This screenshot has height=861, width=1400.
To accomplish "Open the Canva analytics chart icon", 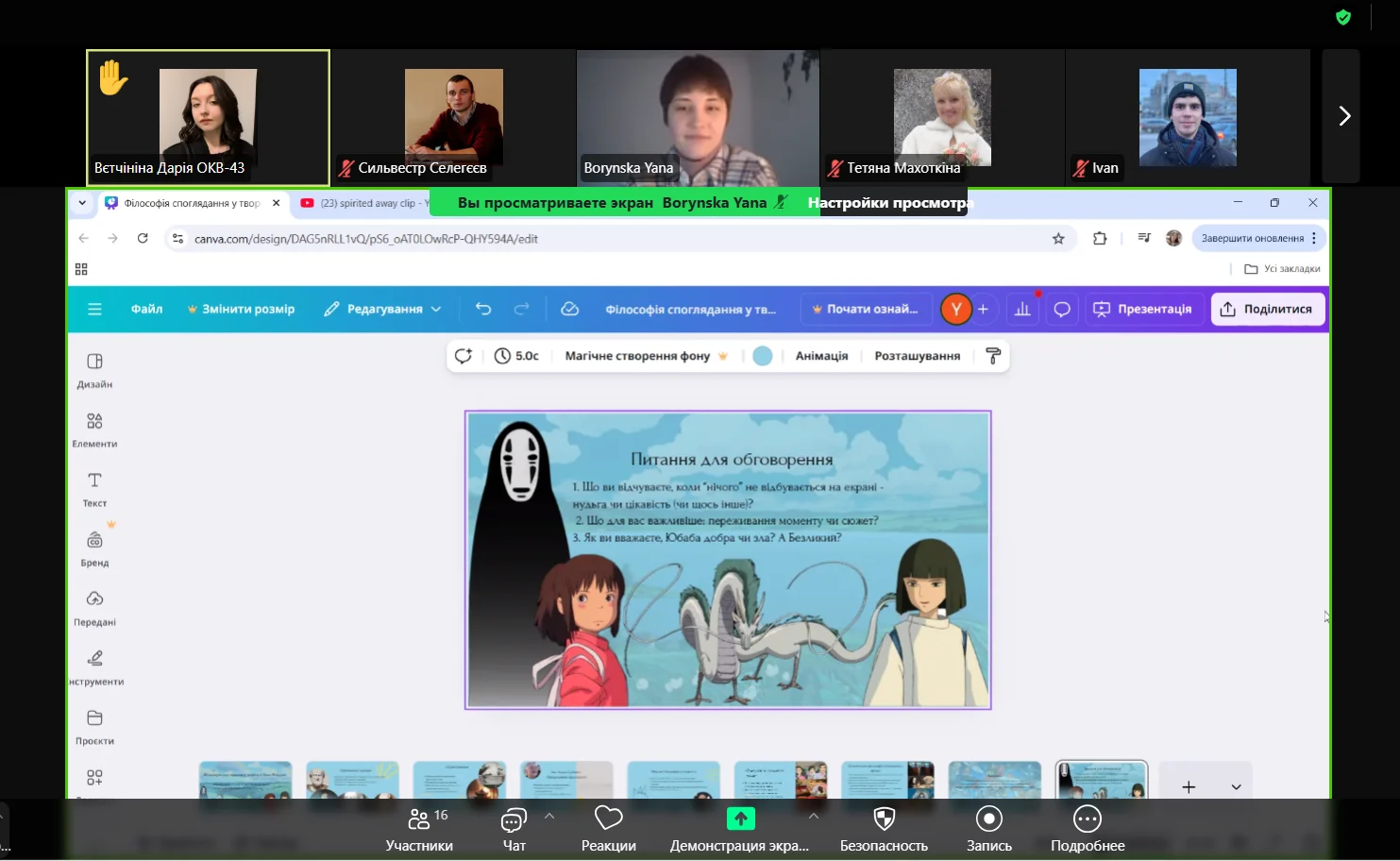I will tap(1022, 309).
